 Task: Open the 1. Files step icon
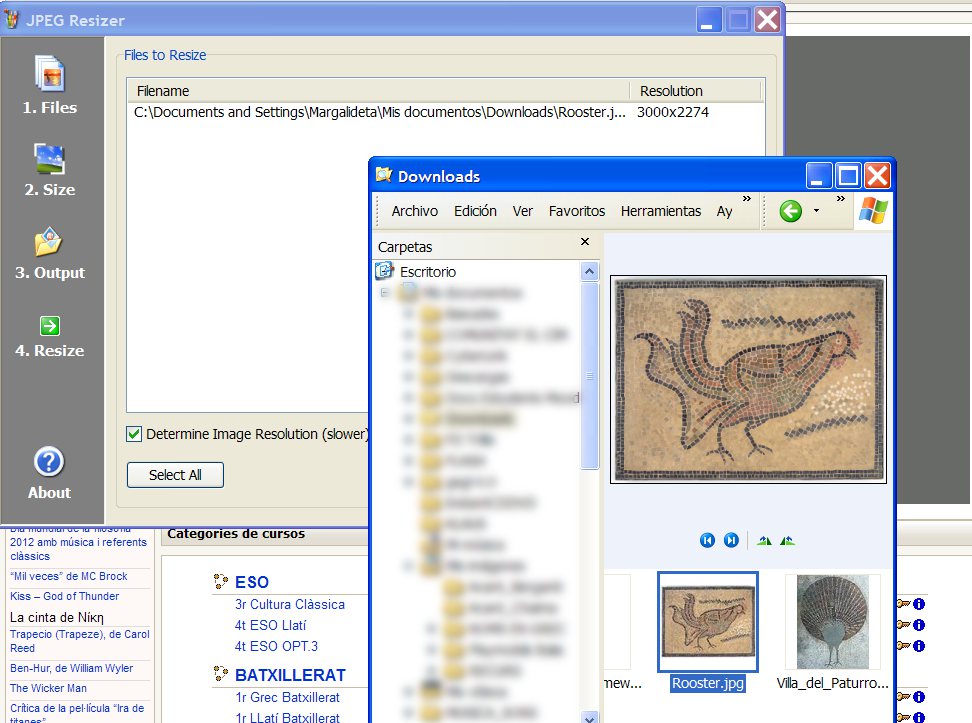pyautogui.click(x=50, y=74)
